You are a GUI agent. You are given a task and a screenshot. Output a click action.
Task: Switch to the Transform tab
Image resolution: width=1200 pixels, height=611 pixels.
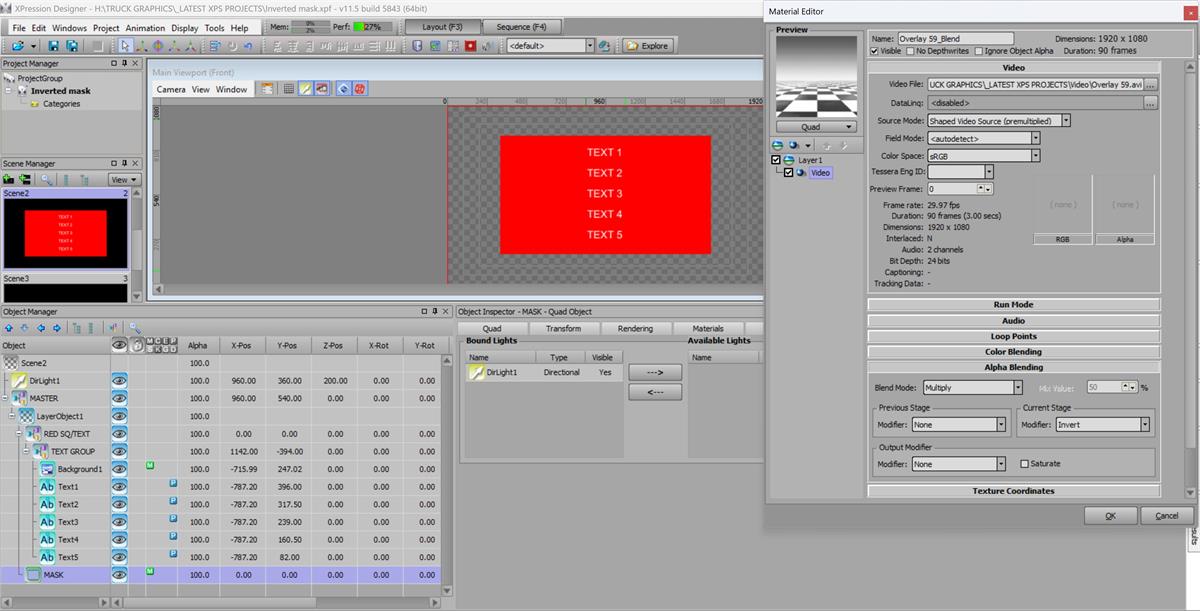tap(563, 328)
